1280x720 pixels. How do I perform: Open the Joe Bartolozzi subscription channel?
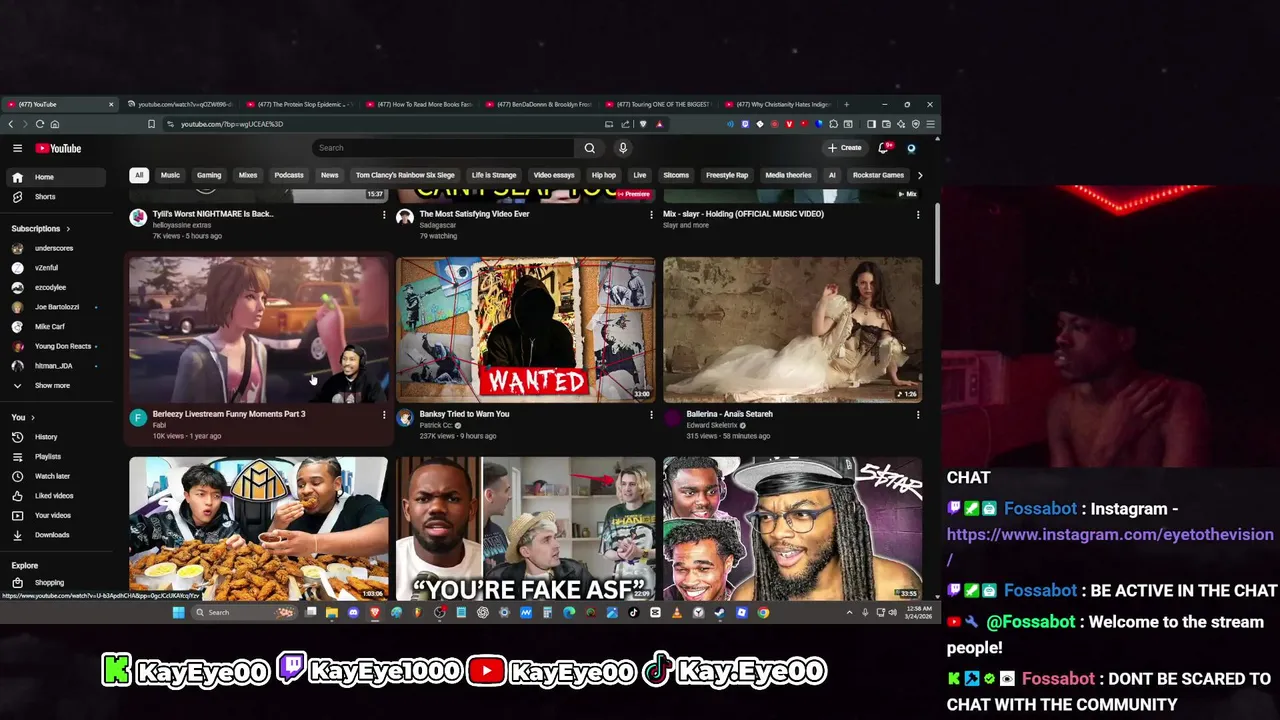[55, 307]
